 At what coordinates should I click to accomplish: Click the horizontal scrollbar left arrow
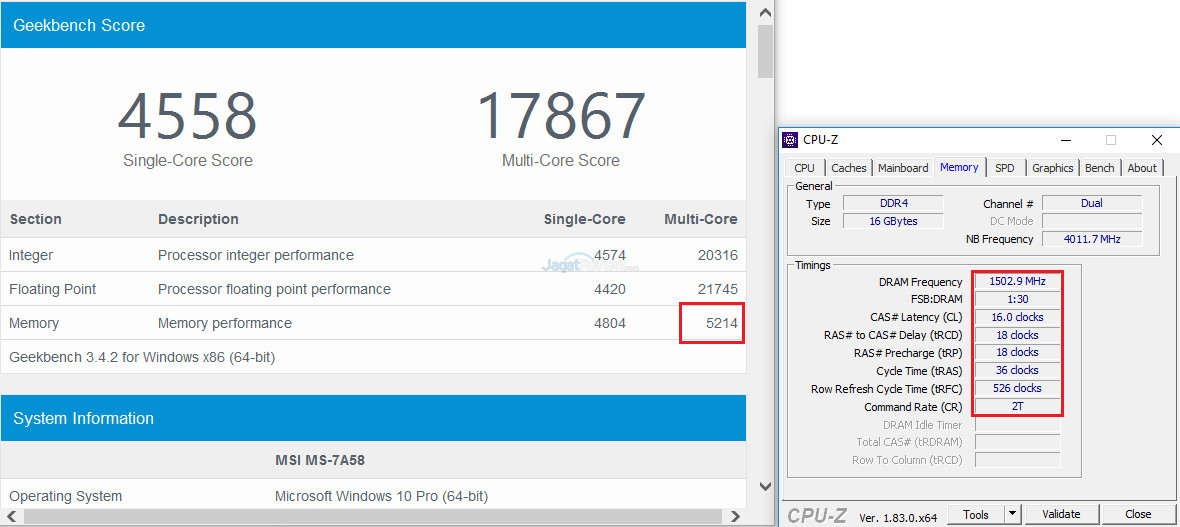[x=12, y=516]
